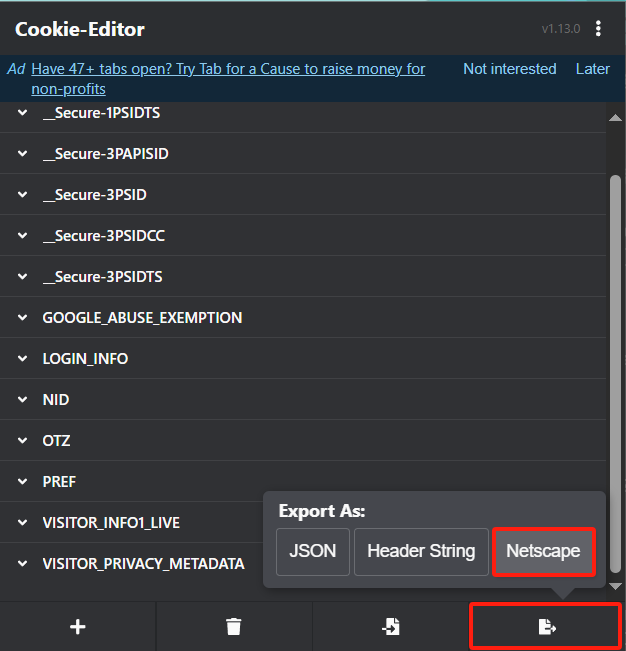Screen dimensions: 626x651
Task: Expand the NID cookie chevron
Action: [x=22, y=399]
